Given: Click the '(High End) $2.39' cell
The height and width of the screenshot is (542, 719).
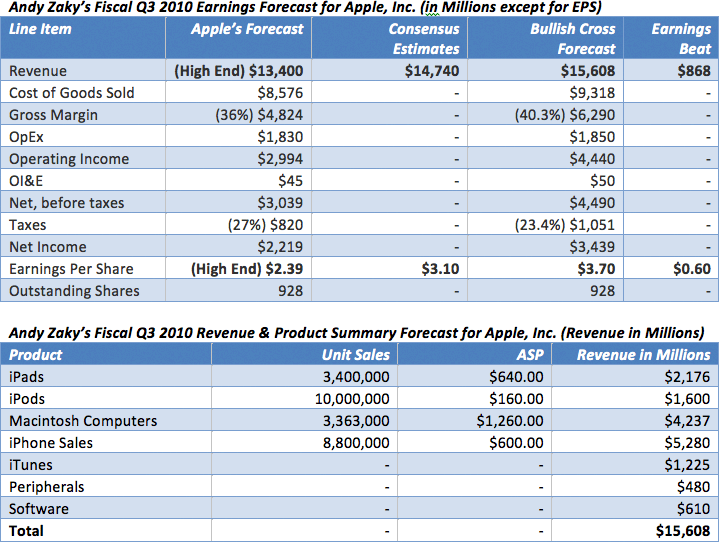Looking at the screenshot, I should [x=247, y=269].
